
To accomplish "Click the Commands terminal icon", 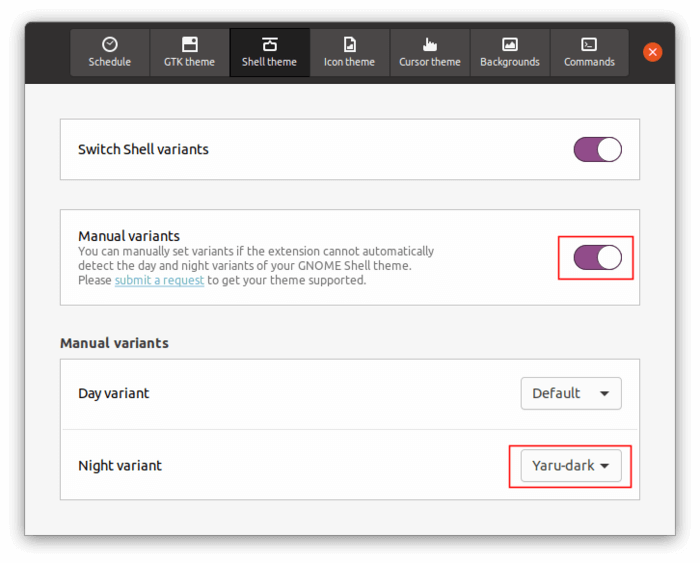I will 589,44.
